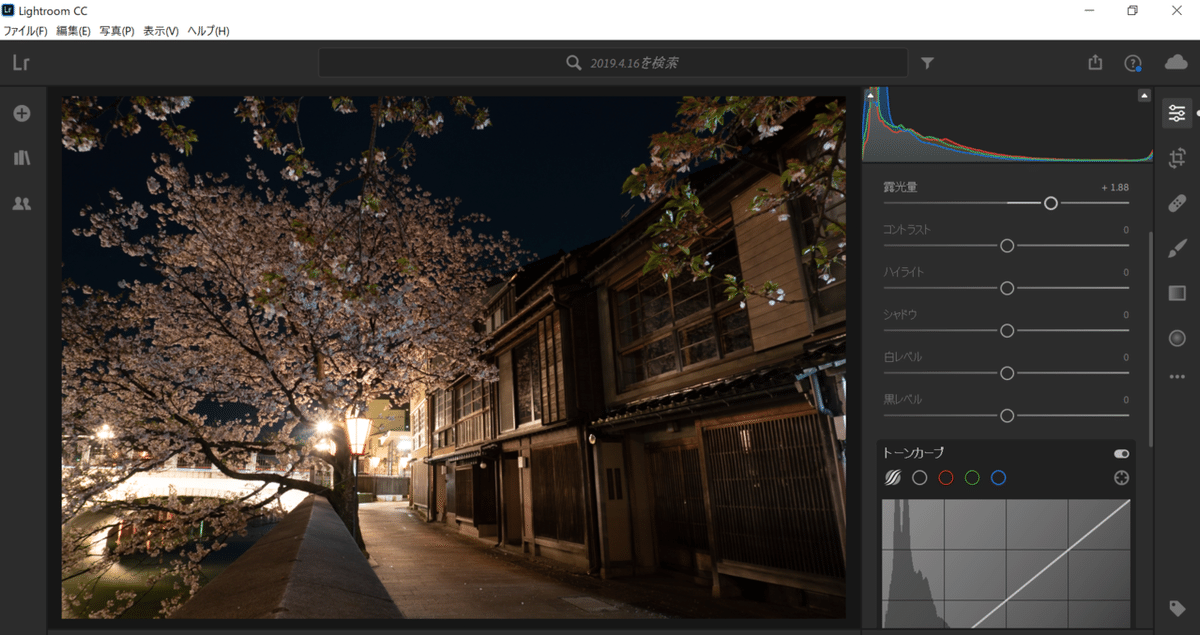Select the parametric curve mode icon

tap(893, 478)
